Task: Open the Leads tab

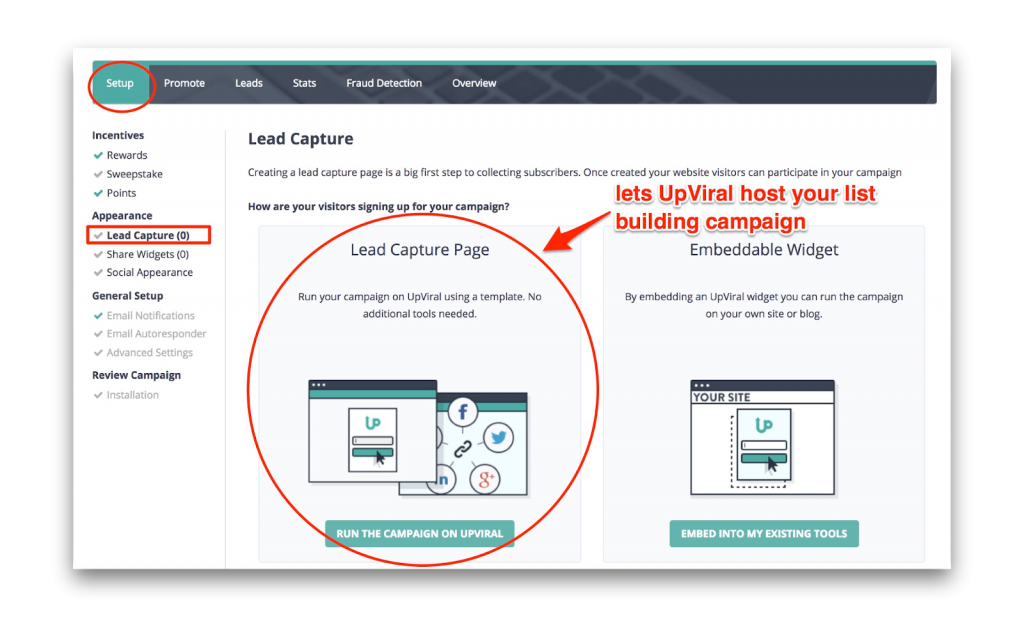Action: click(249, 83)
